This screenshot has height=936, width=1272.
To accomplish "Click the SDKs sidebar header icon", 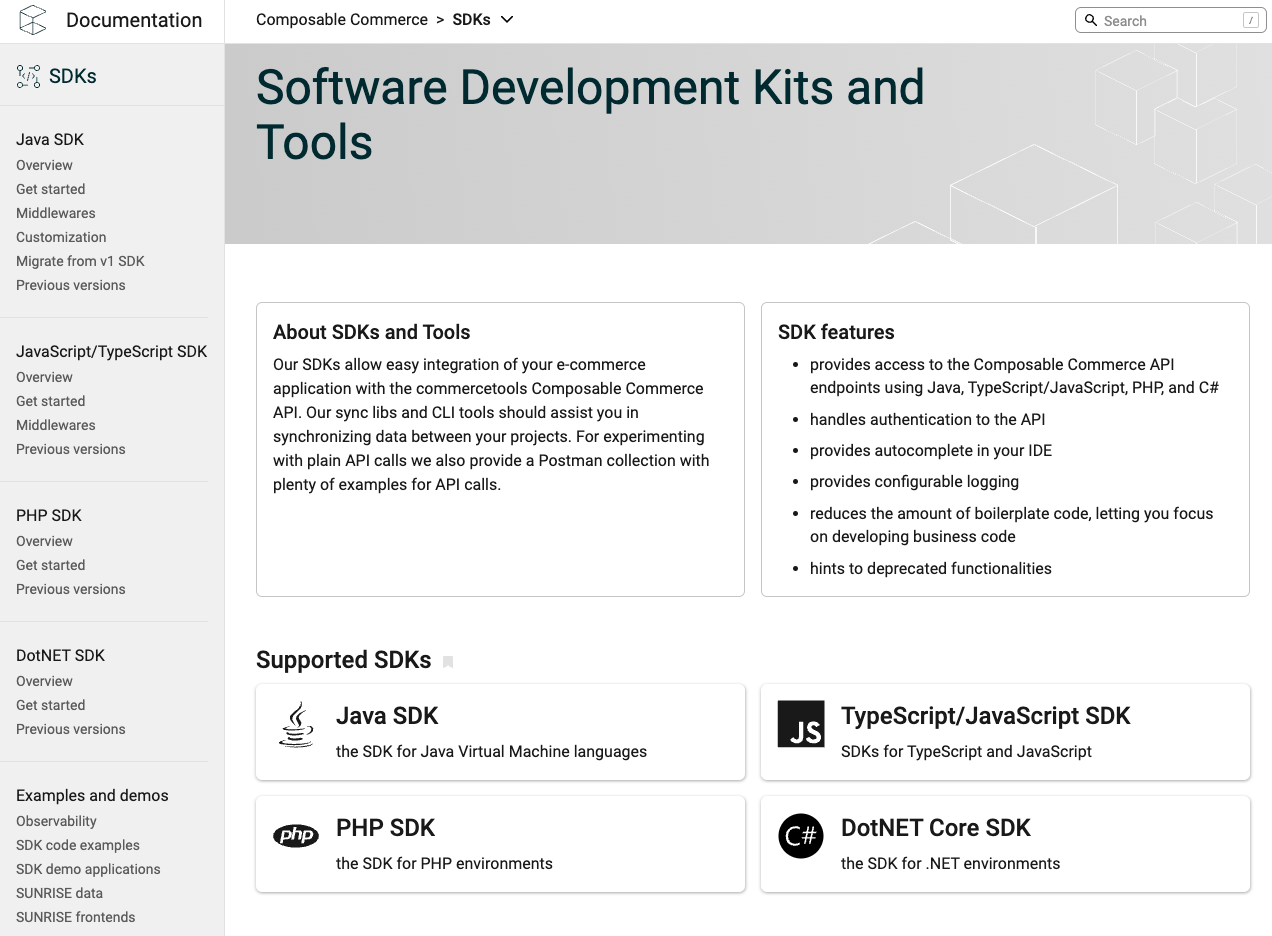I will 28,76.
